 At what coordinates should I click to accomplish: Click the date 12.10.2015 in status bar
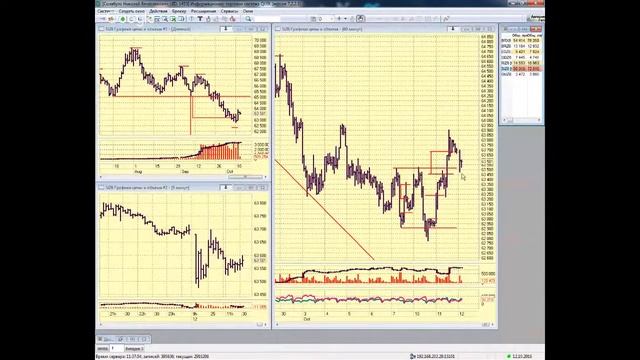click(521, 356)
